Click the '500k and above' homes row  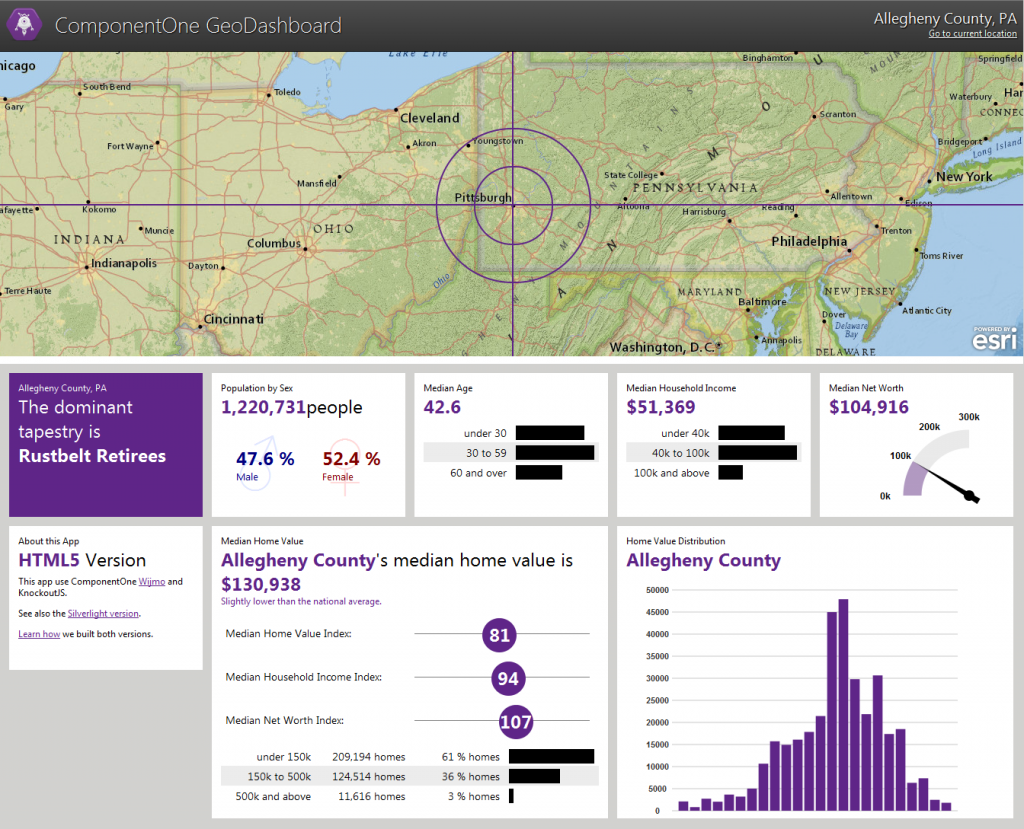409,796
